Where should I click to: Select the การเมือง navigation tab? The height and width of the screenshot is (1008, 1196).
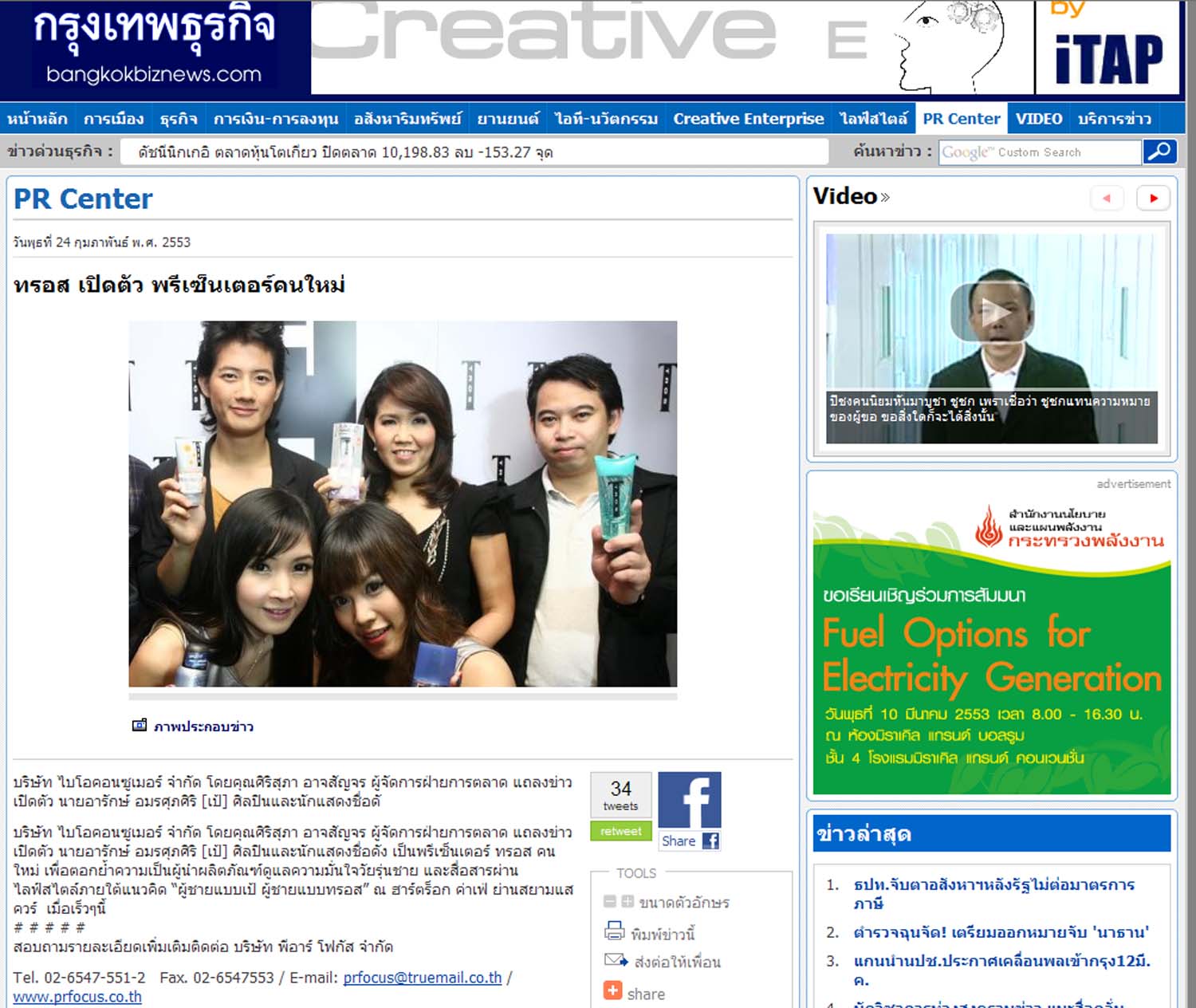point(114,119)
